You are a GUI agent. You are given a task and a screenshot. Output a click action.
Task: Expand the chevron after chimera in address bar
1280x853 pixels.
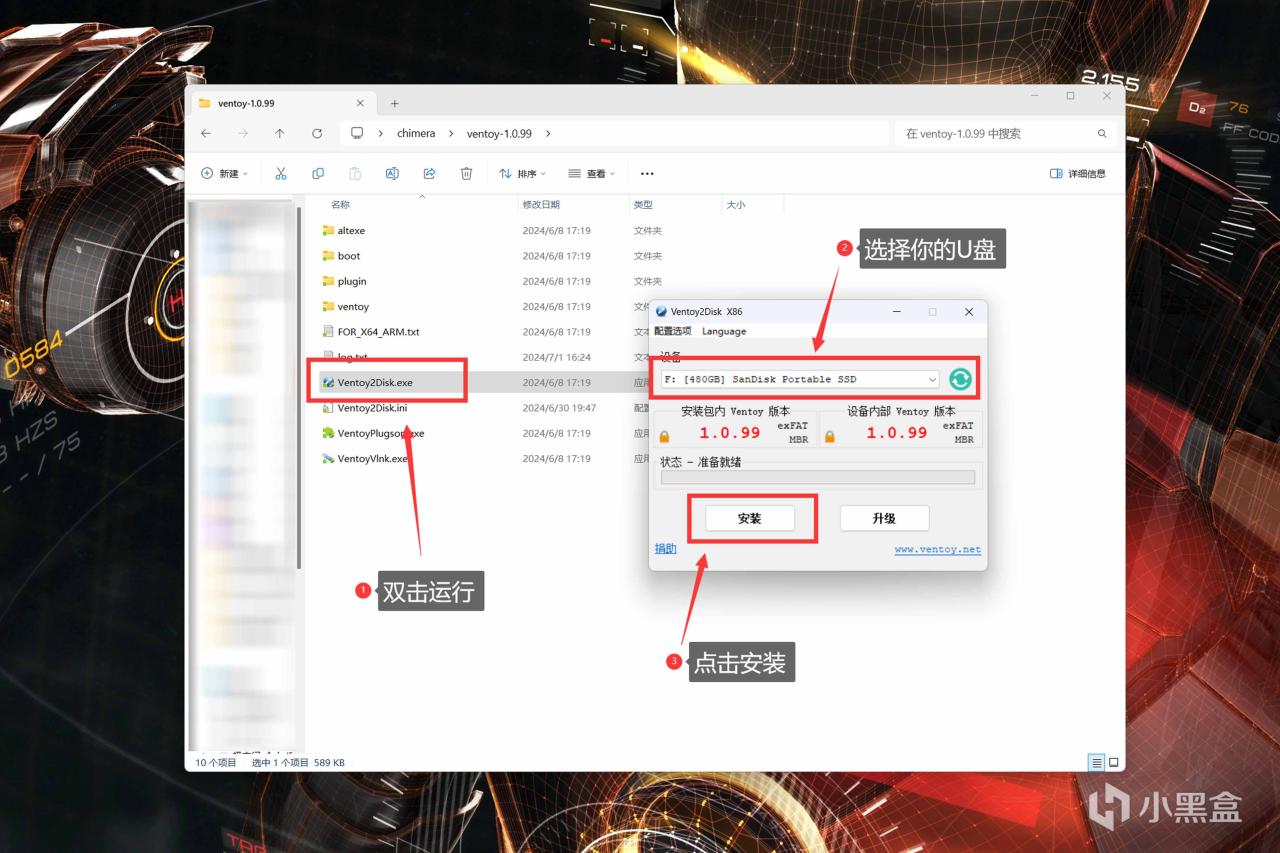pos(451,133)
